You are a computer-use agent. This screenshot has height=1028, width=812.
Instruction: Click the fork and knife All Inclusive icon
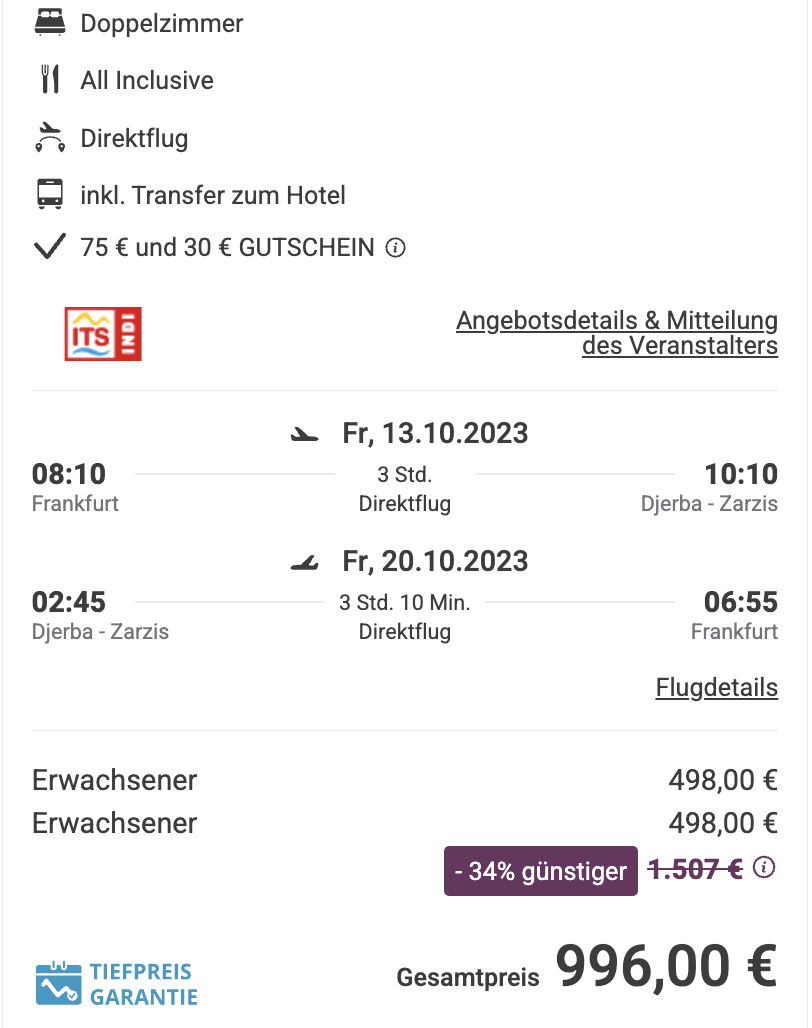[x=50, y=80]
